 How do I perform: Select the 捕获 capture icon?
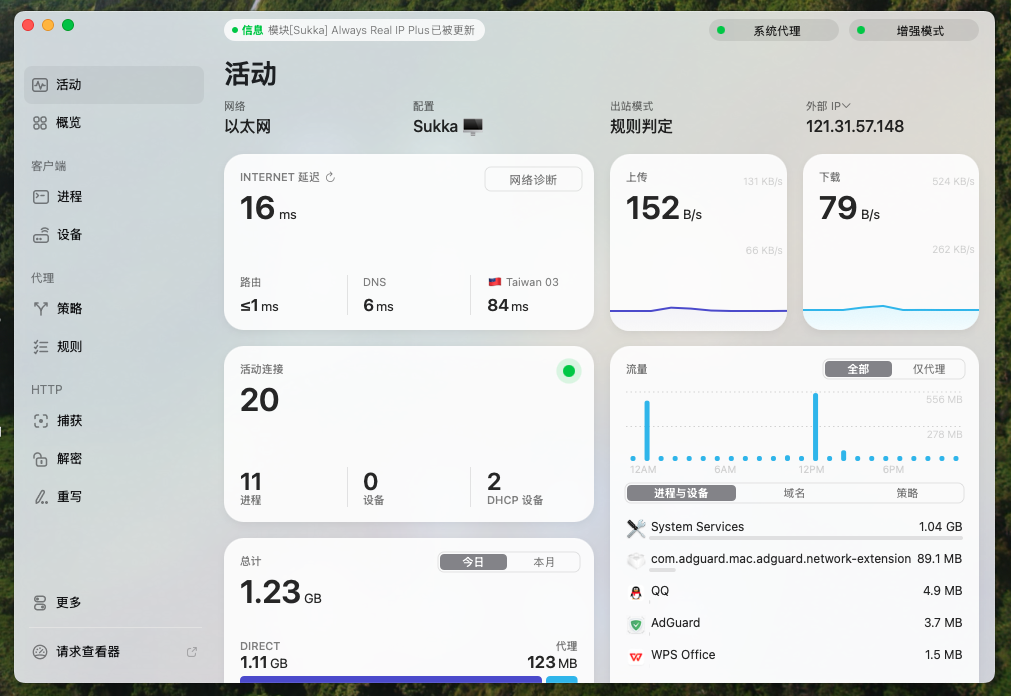40,421
